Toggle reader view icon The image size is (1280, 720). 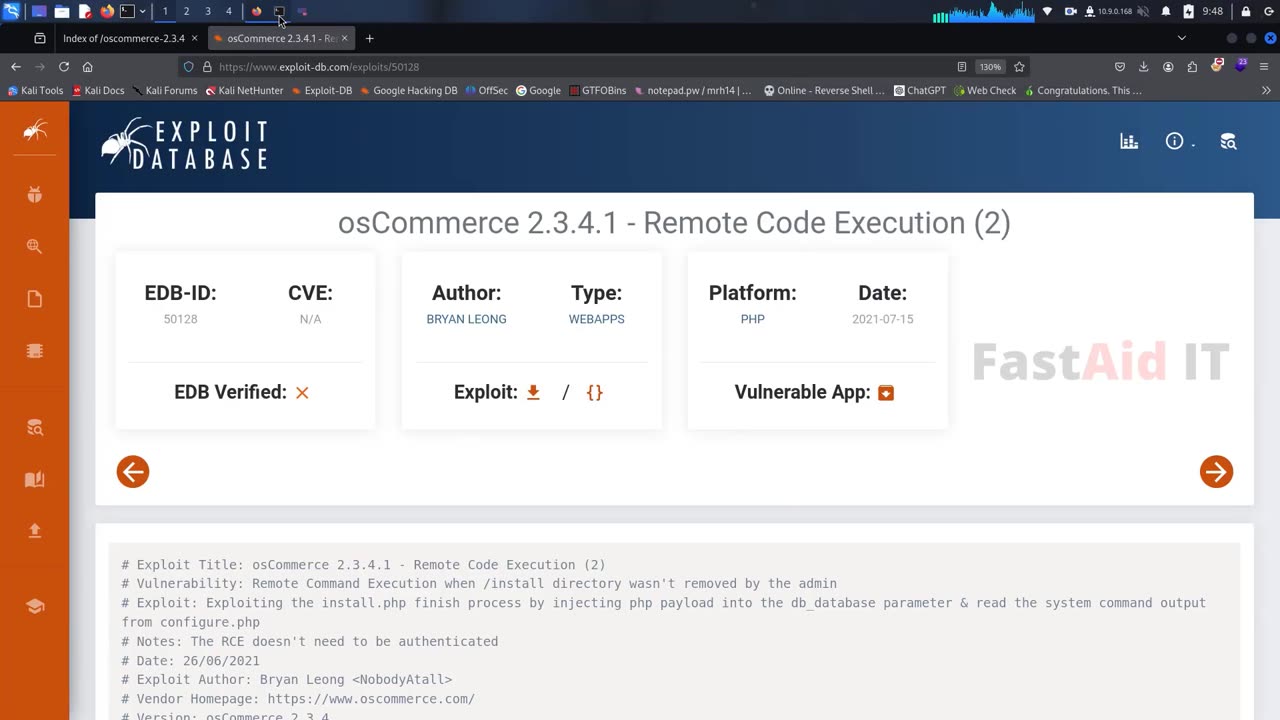click(962, 67)
